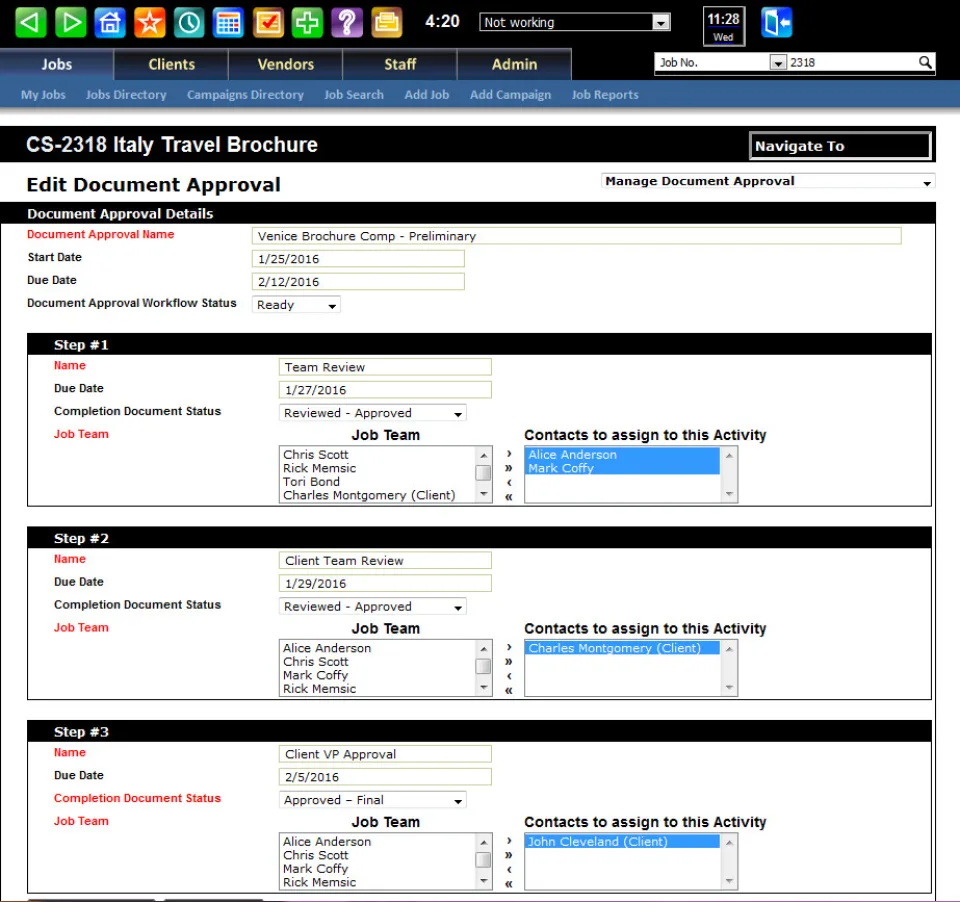Add selected Step #2 member with single right arrow
The image size is (960, 902).
[x=509, y=647]
